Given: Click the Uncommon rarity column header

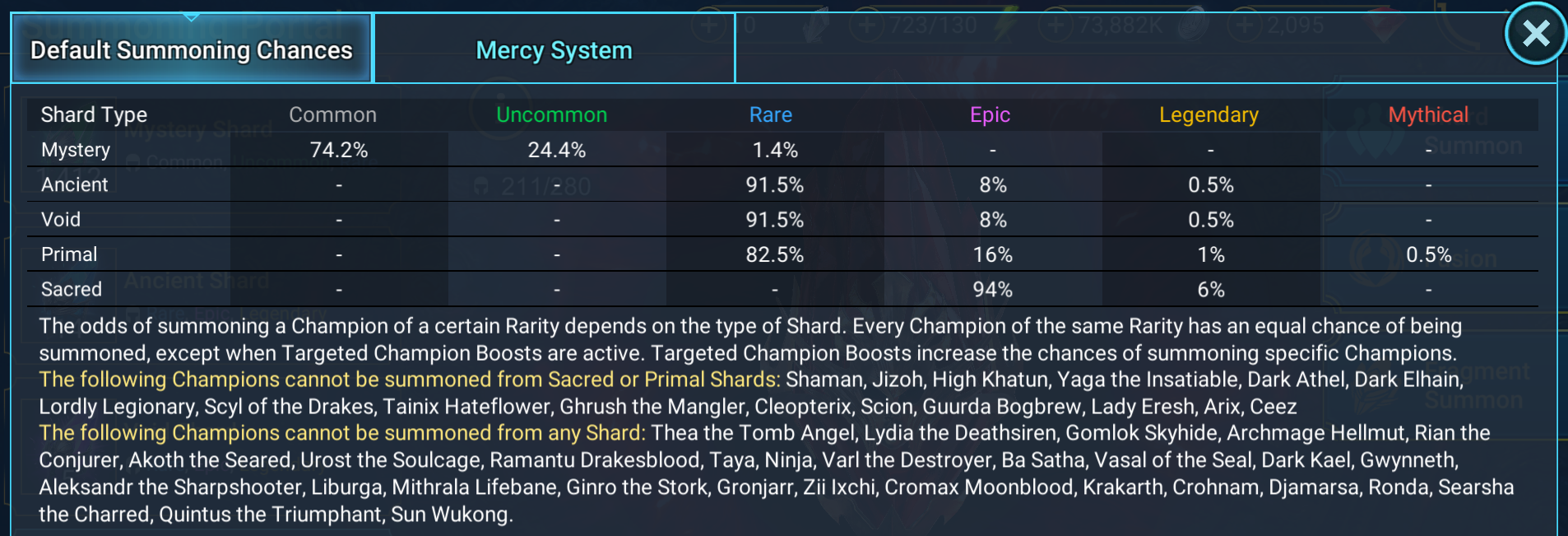Looking at the screenshot, I should tap(552, 114).
